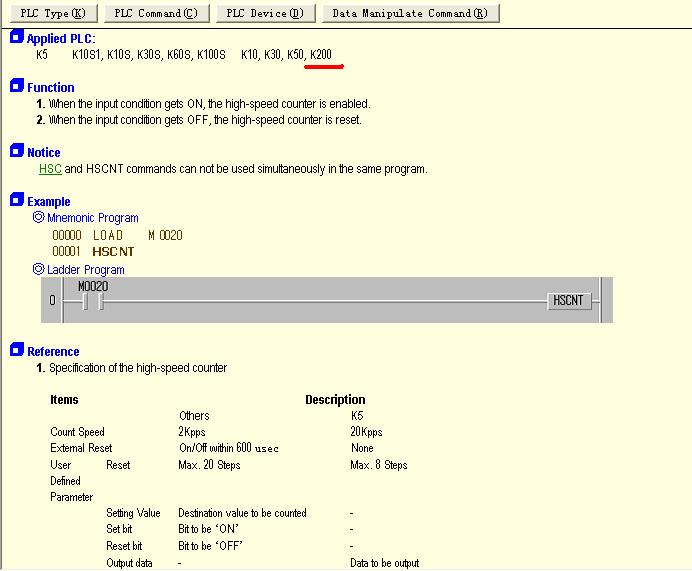The width and height of the screenshot is (692, 571).
Task: Open Data Manipulate Command (R)
Action: [409, 13]
